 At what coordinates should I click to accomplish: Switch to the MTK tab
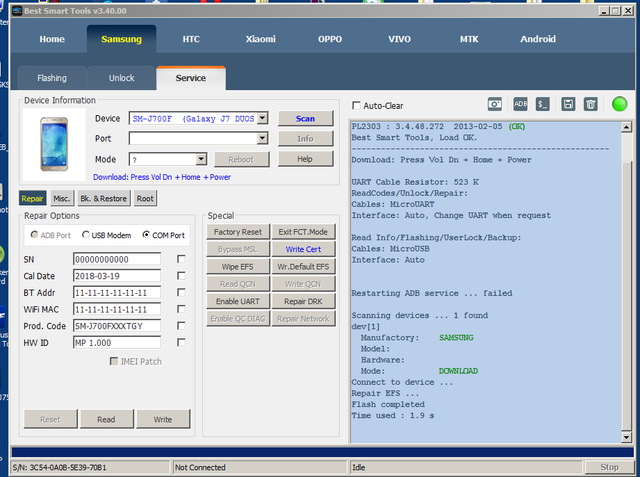[x=469, y=39]
